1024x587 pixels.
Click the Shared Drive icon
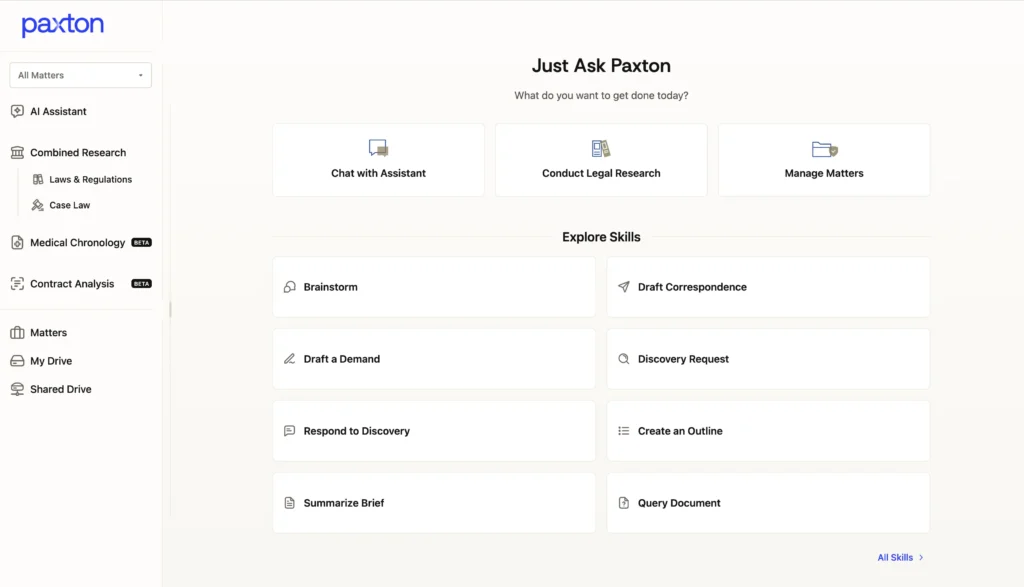pos(17,389)
